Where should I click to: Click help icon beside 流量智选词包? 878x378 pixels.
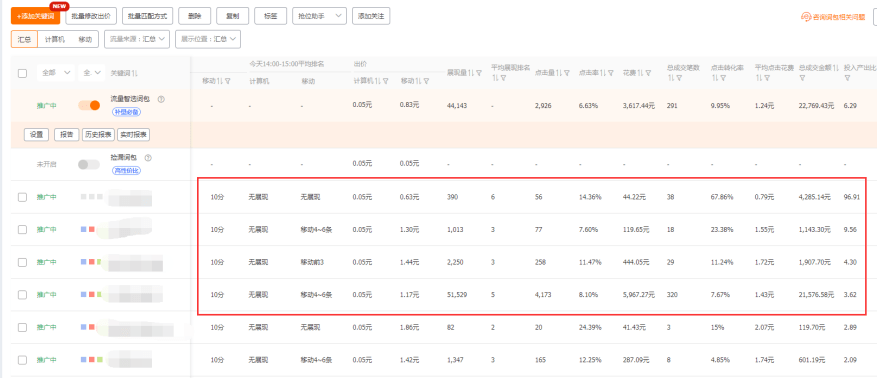pyautogui.click(x=161, y=99)
